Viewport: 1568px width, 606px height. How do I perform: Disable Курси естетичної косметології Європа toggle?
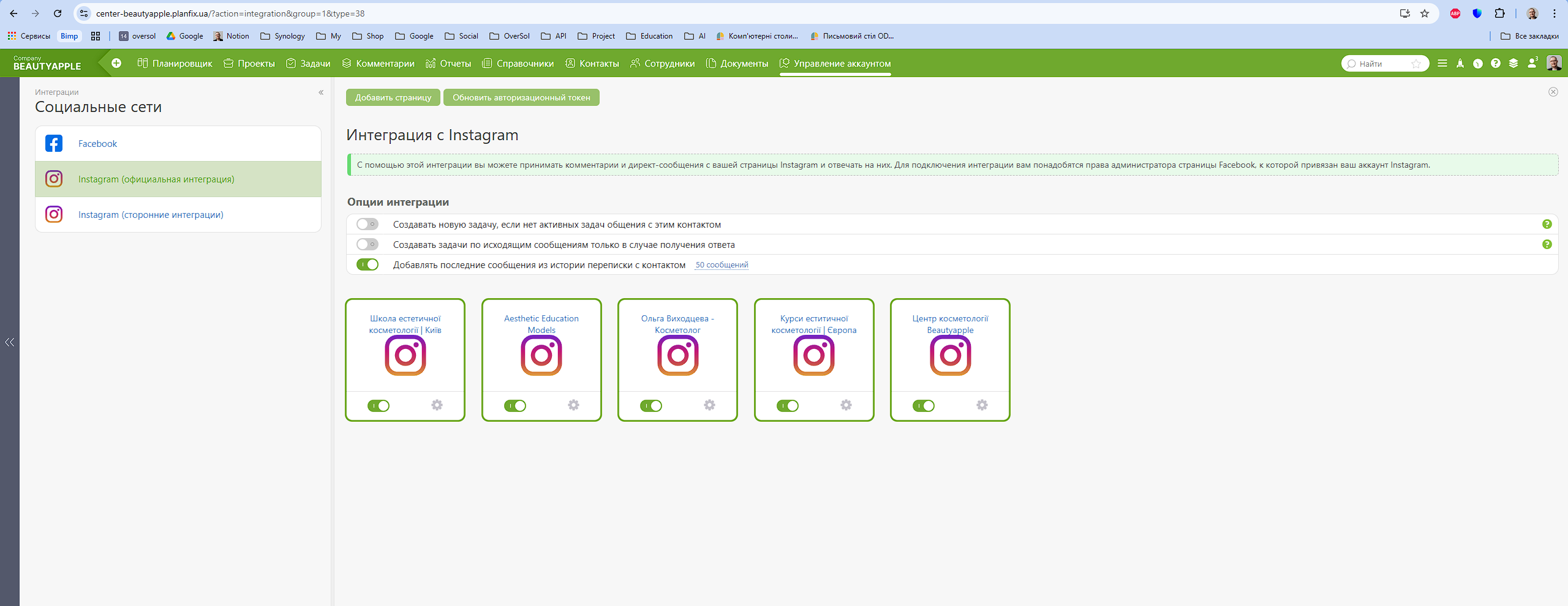(788, 406)
